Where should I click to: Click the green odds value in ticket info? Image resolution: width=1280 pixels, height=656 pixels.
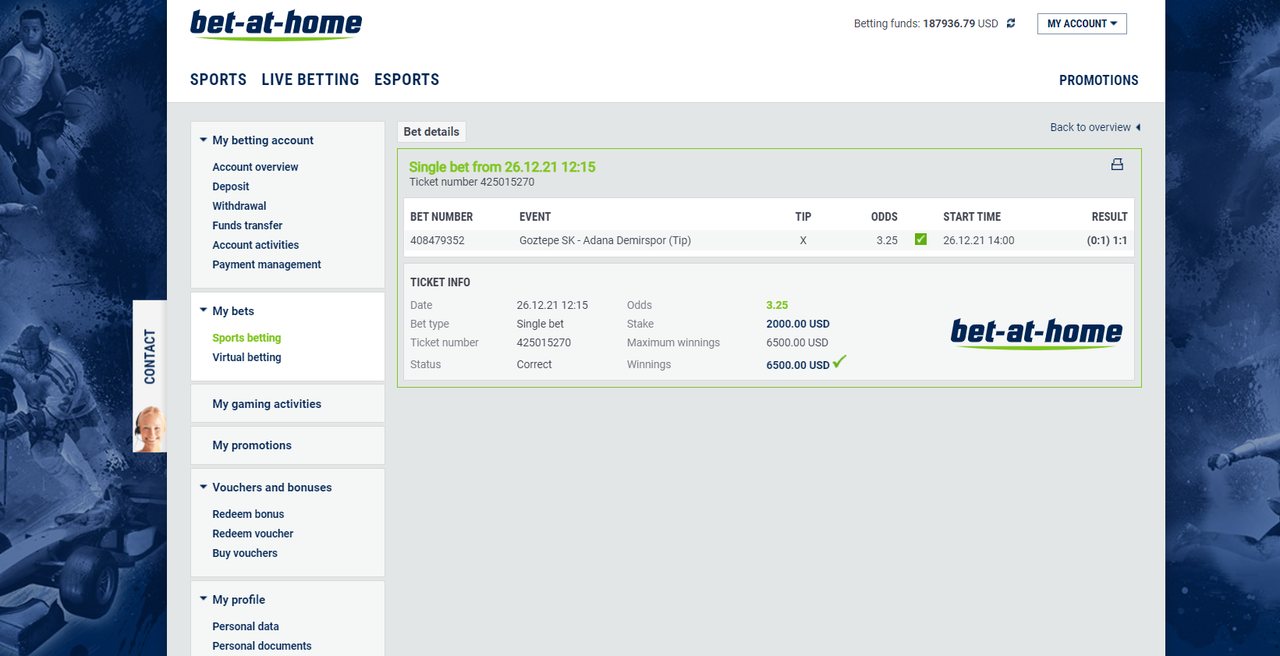777,305
